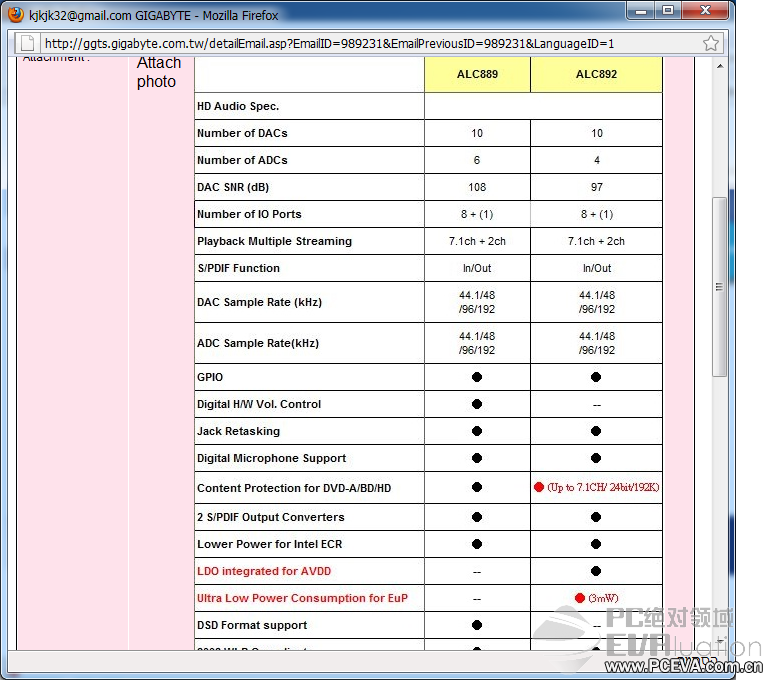The height and width of the screenshot is (680, 768).
Task: Click the ALC892 column header
Action: coord(596,74)
